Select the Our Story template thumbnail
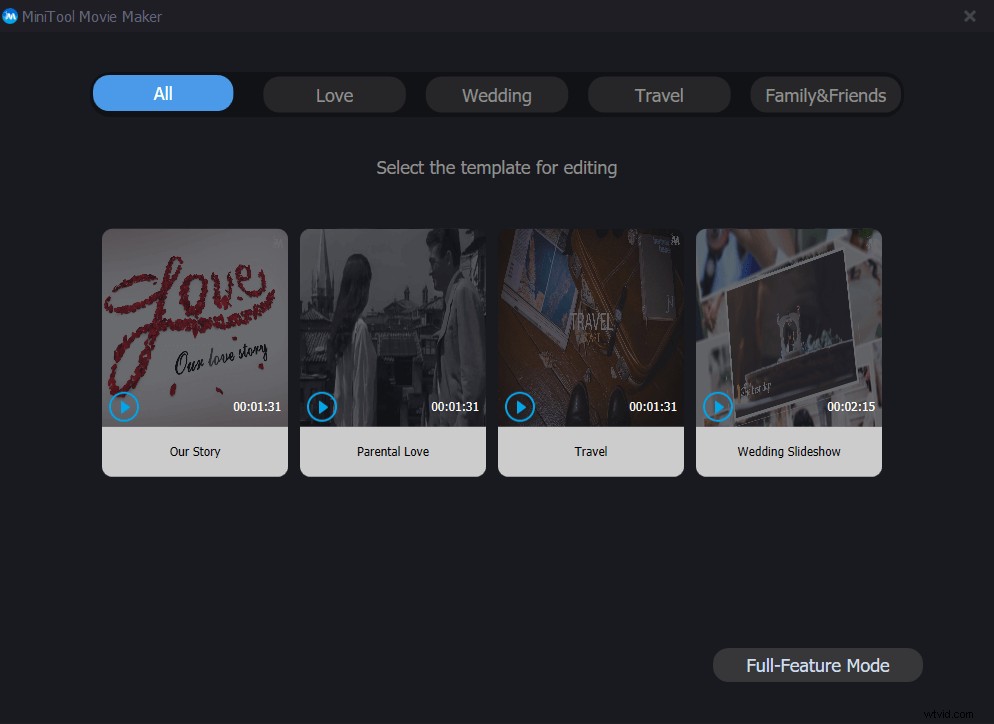Image resolution: width=994 pixels, height=724 pixels. click(194, 320)
